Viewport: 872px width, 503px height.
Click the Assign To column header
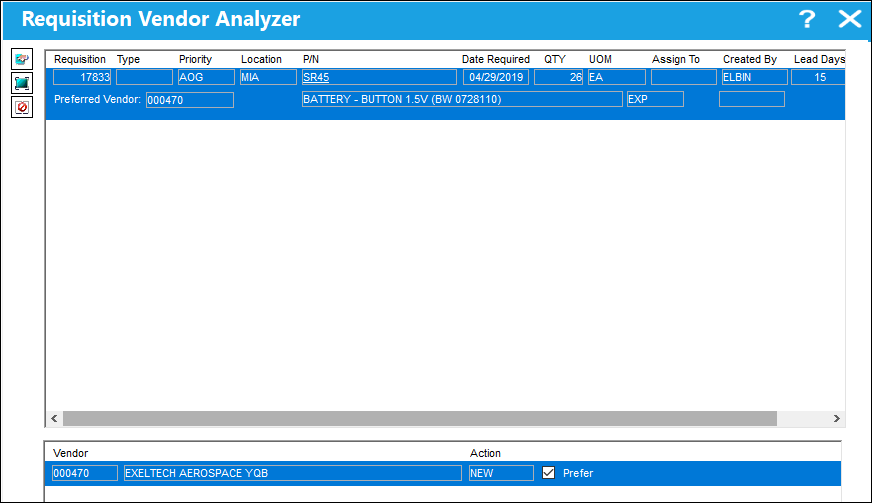[676, 60]
